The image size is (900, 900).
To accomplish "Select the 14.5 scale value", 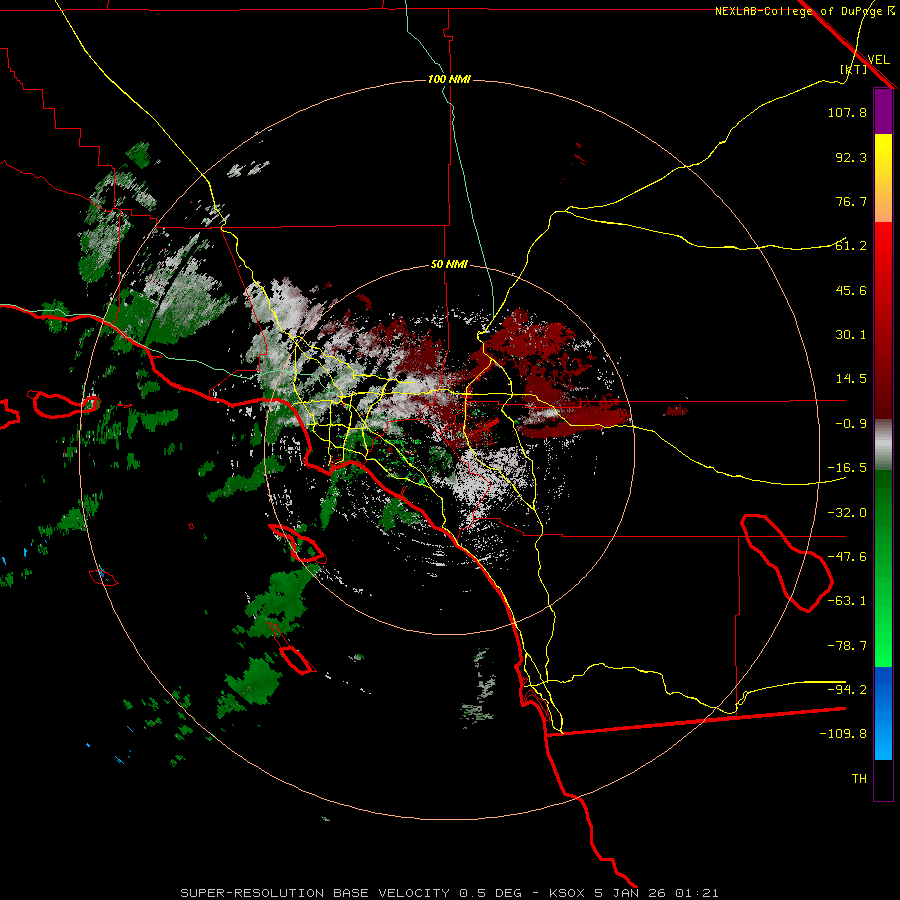I will point(851,379).
